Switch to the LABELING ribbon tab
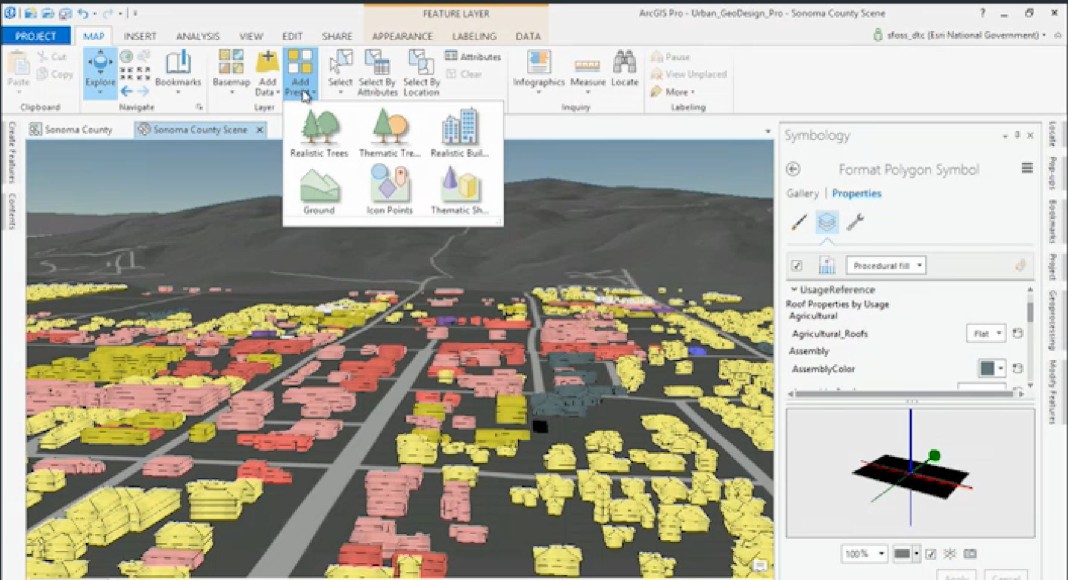1068x580 pixels. (474, 36)
